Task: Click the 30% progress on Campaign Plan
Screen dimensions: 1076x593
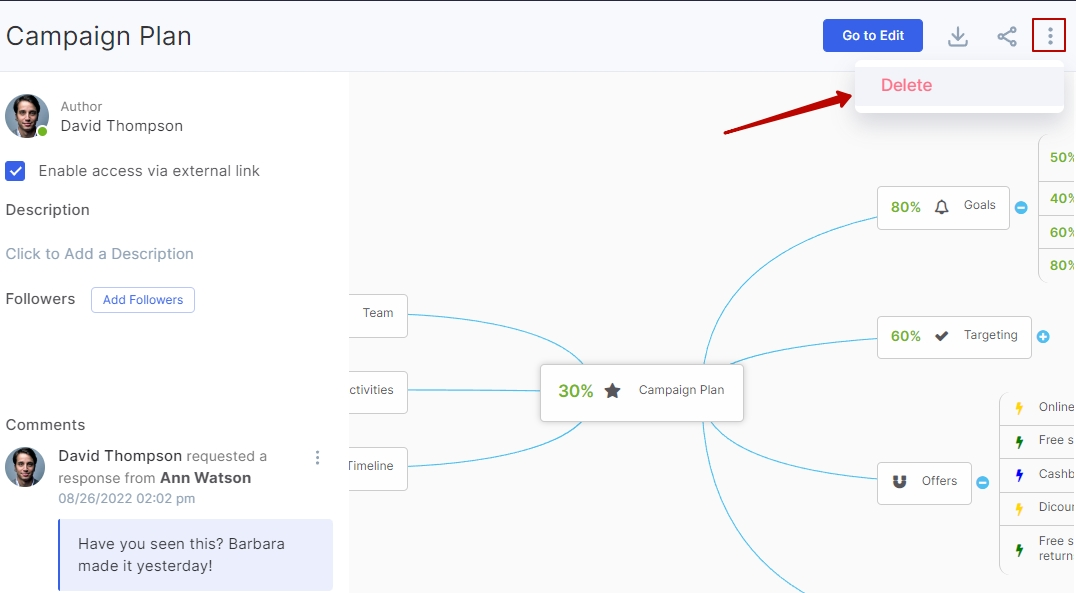Action: (575, 391)
